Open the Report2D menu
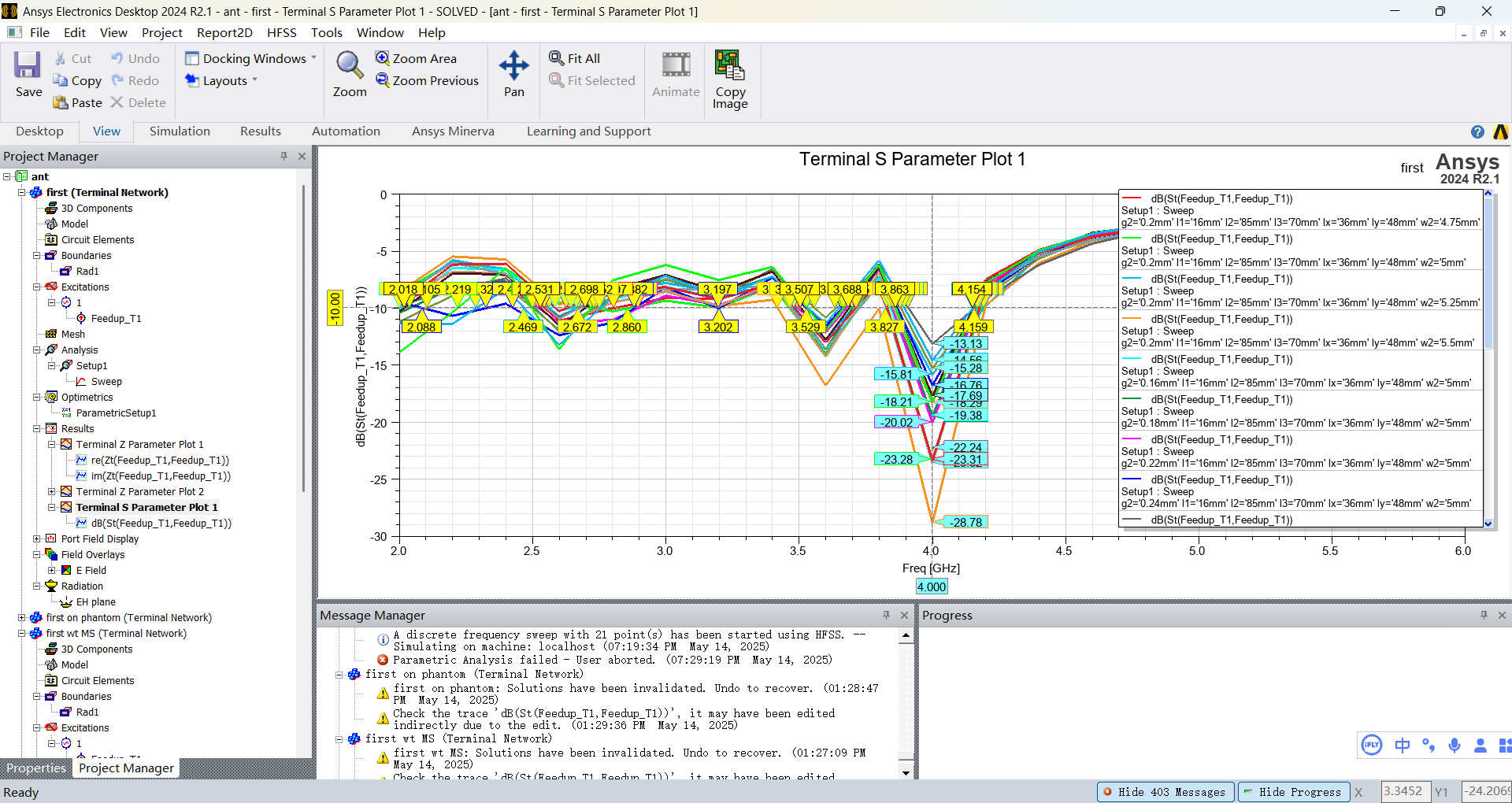 coord(224,32)
